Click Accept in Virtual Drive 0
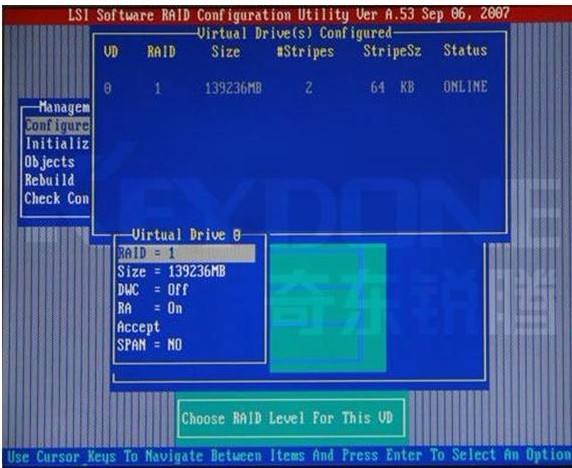This screenshot has width=572, height=468. click(138, 327)
